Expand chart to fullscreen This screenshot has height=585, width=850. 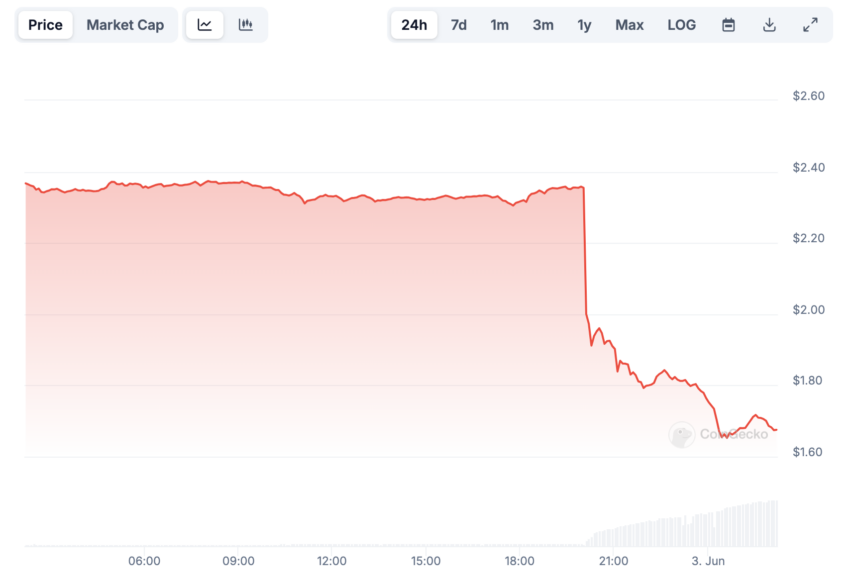[810, 25]
